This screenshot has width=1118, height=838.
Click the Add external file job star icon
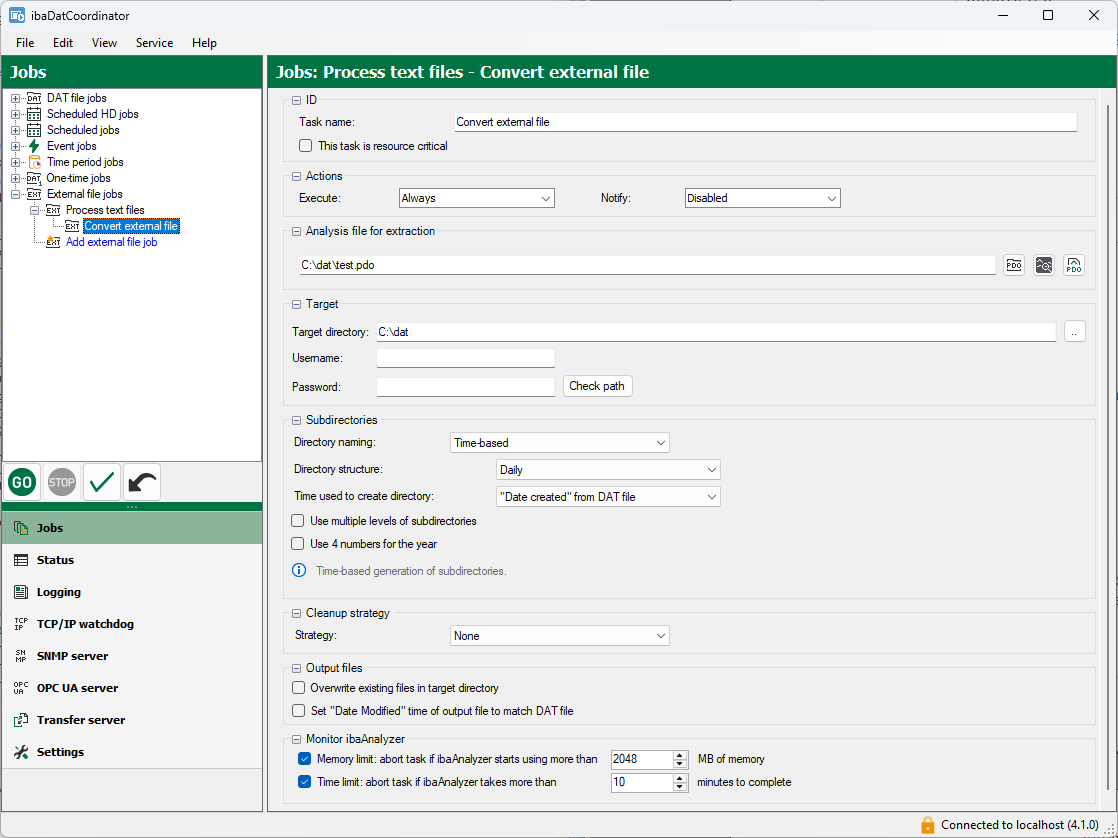point(53,242)
